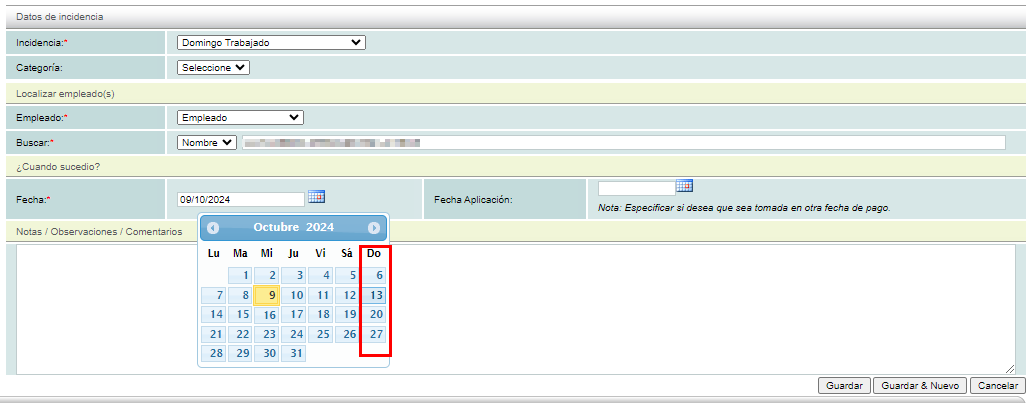The image size is (1029, 403).
Task: Select highlighted day 9 in calendar
Action: [x=267, y=295]
